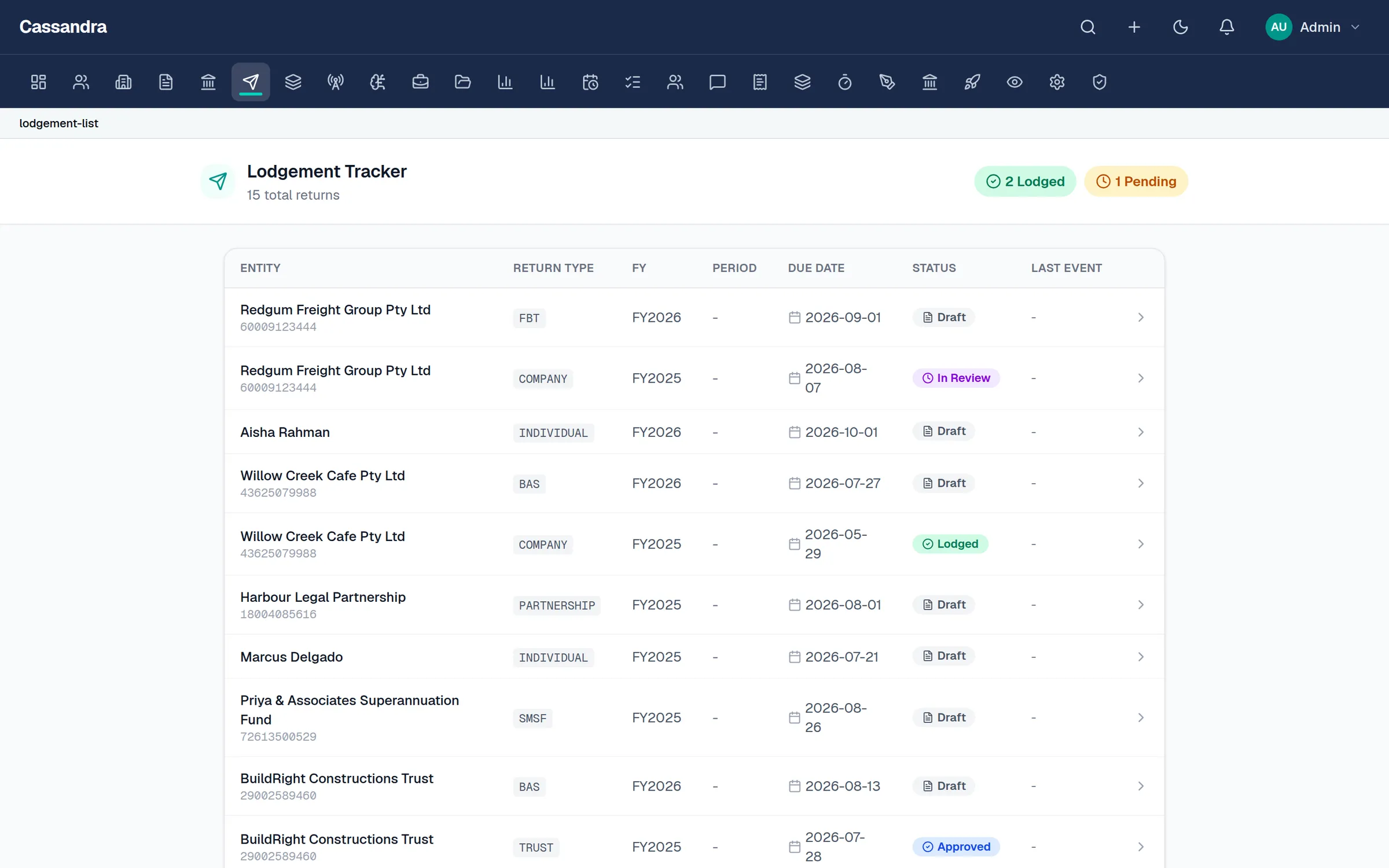Viewport: 1389px width, 868px height.
Task: Open the pen nib tool icon
Action: (x=887, y=82)
